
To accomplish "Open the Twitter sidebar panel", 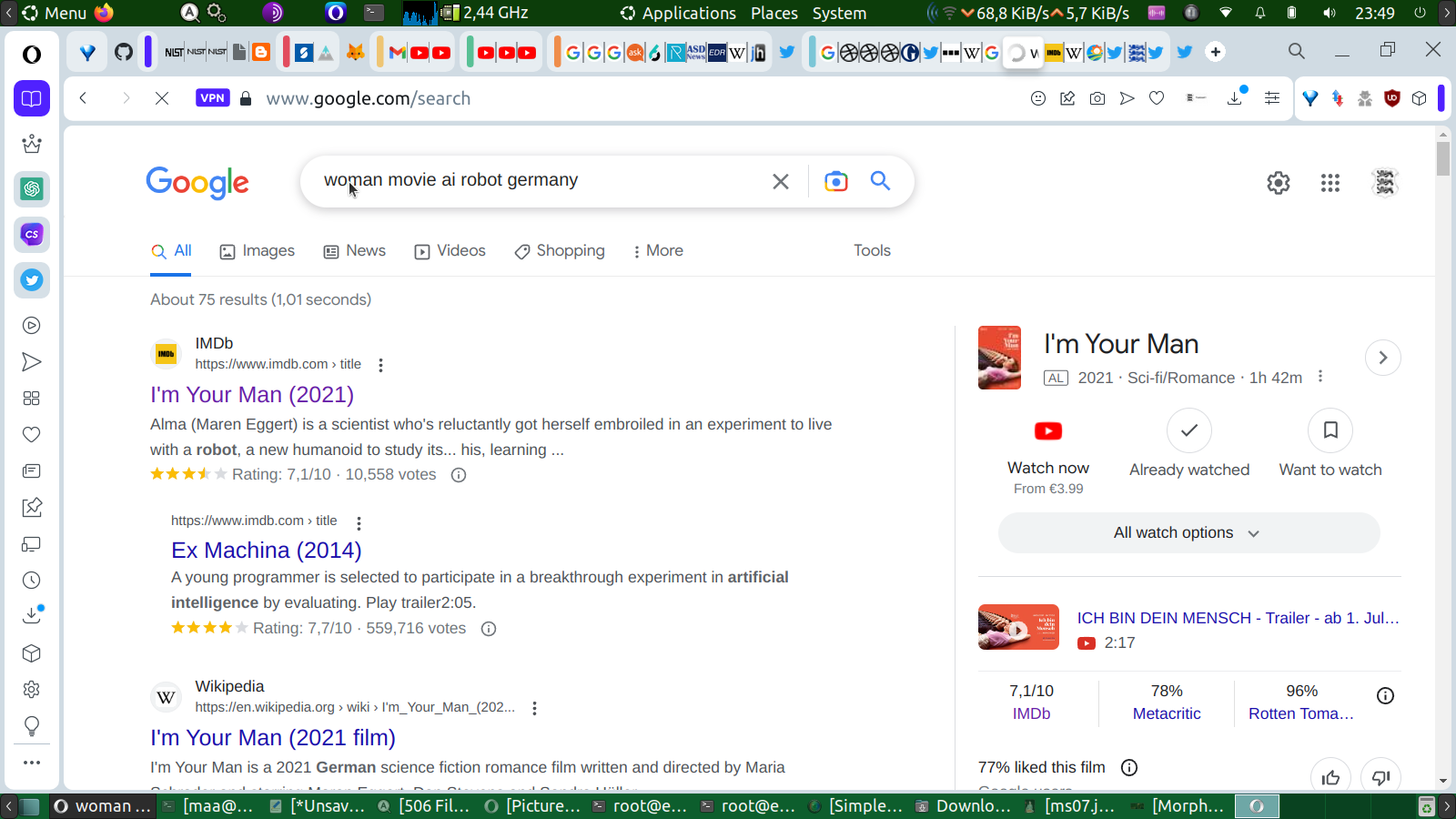I will coord(32,280).
